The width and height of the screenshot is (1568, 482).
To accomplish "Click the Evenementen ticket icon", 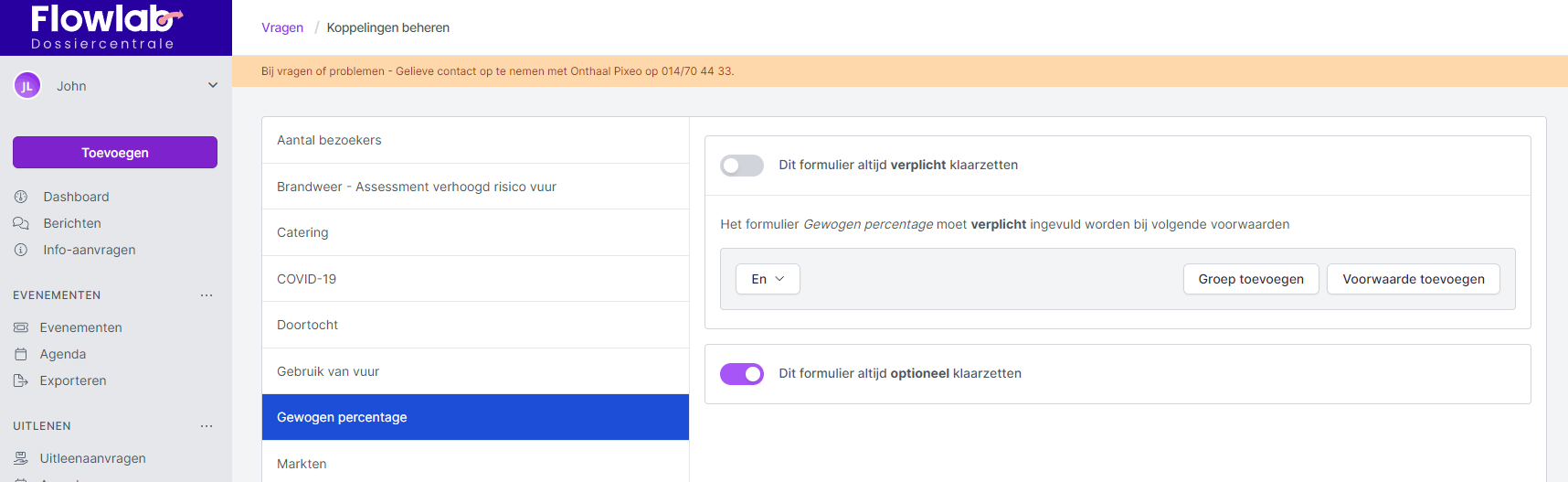I will (x=21, y=327).
